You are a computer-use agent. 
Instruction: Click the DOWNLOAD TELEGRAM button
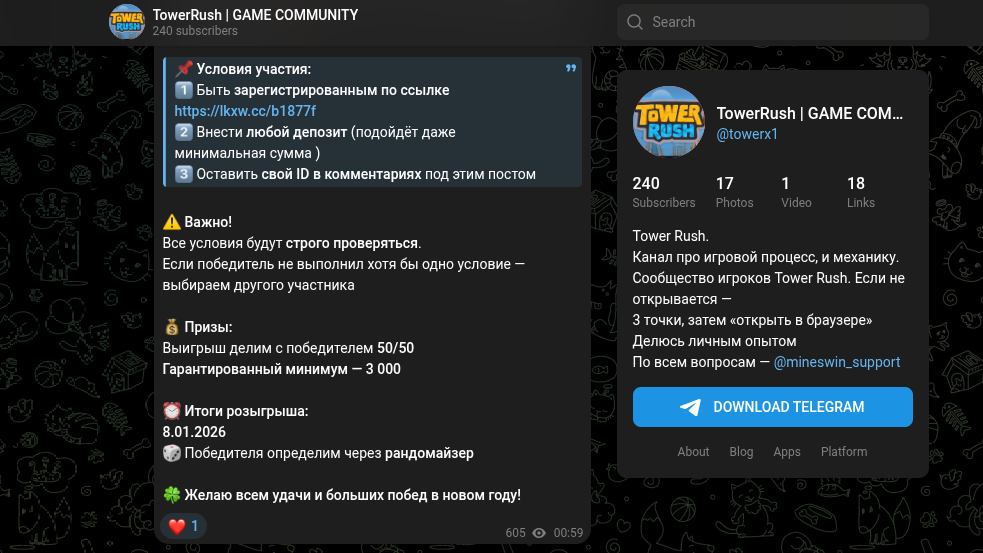click(x=772, y=407)
